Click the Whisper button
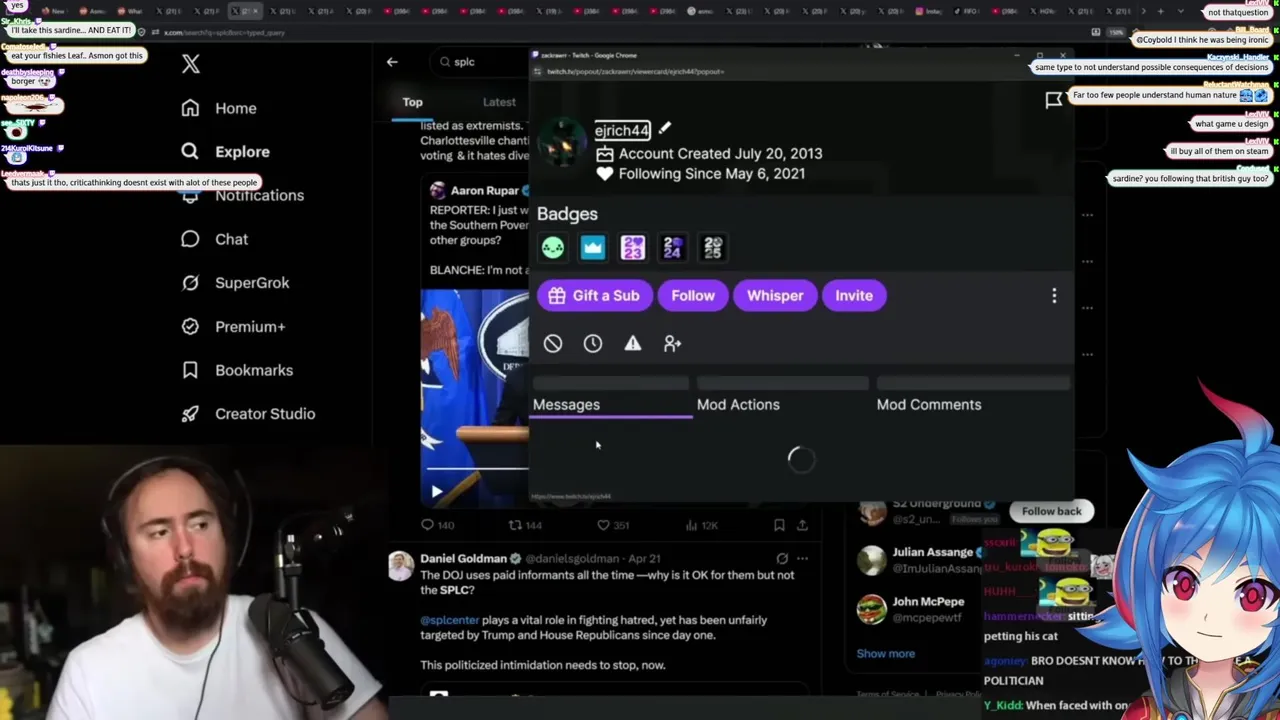 coord(775,295)
